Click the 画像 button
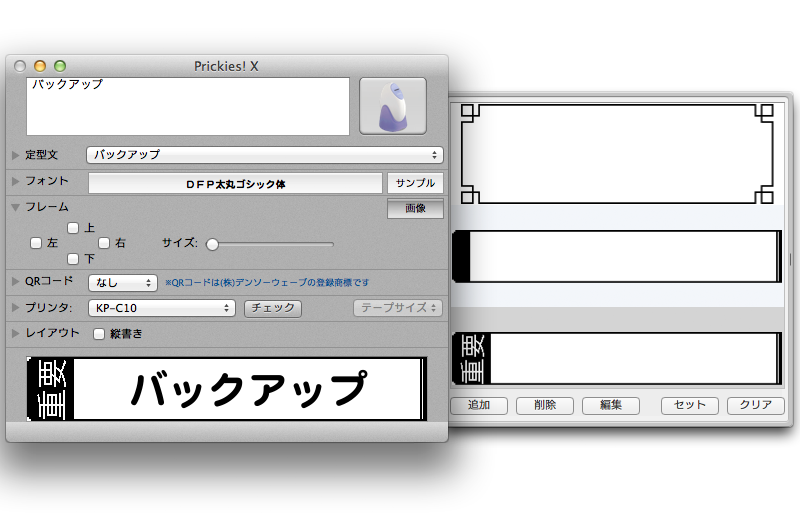800x522 pixels. pos(415,208)
